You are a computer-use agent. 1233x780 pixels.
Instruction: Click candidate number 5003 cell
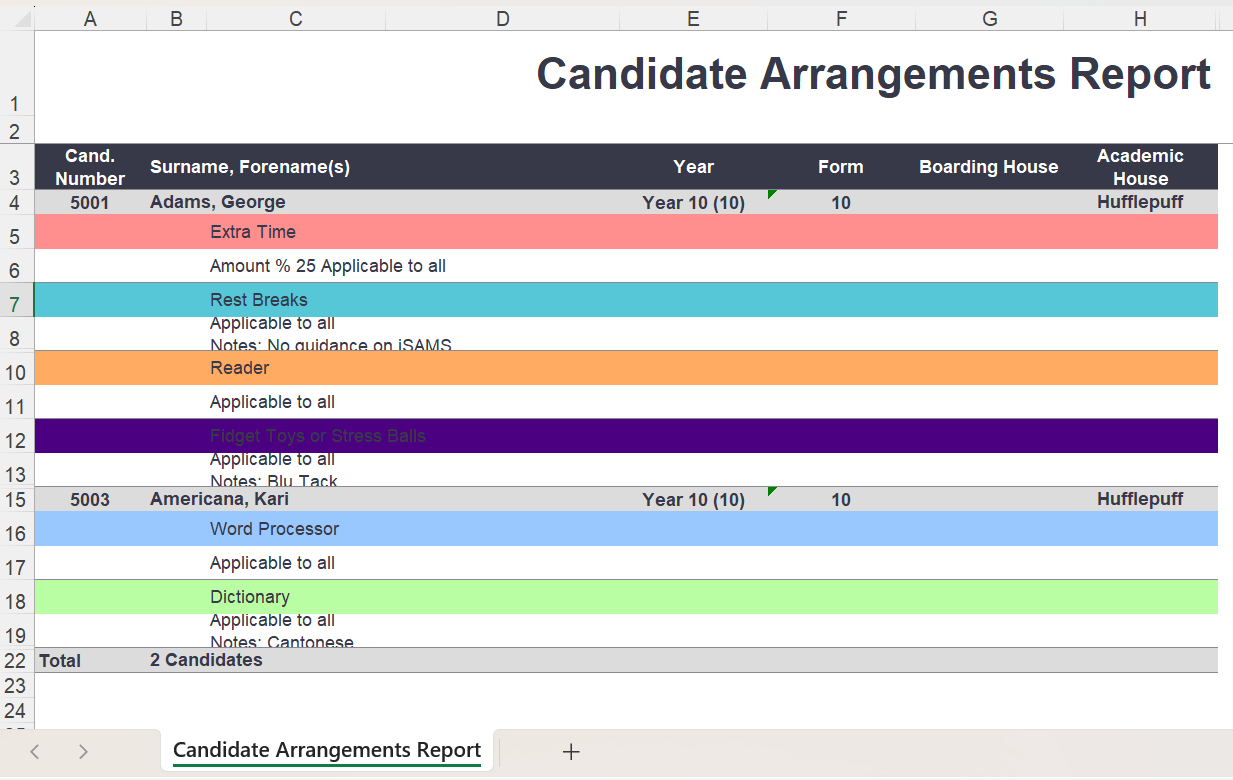click(90, 499)
